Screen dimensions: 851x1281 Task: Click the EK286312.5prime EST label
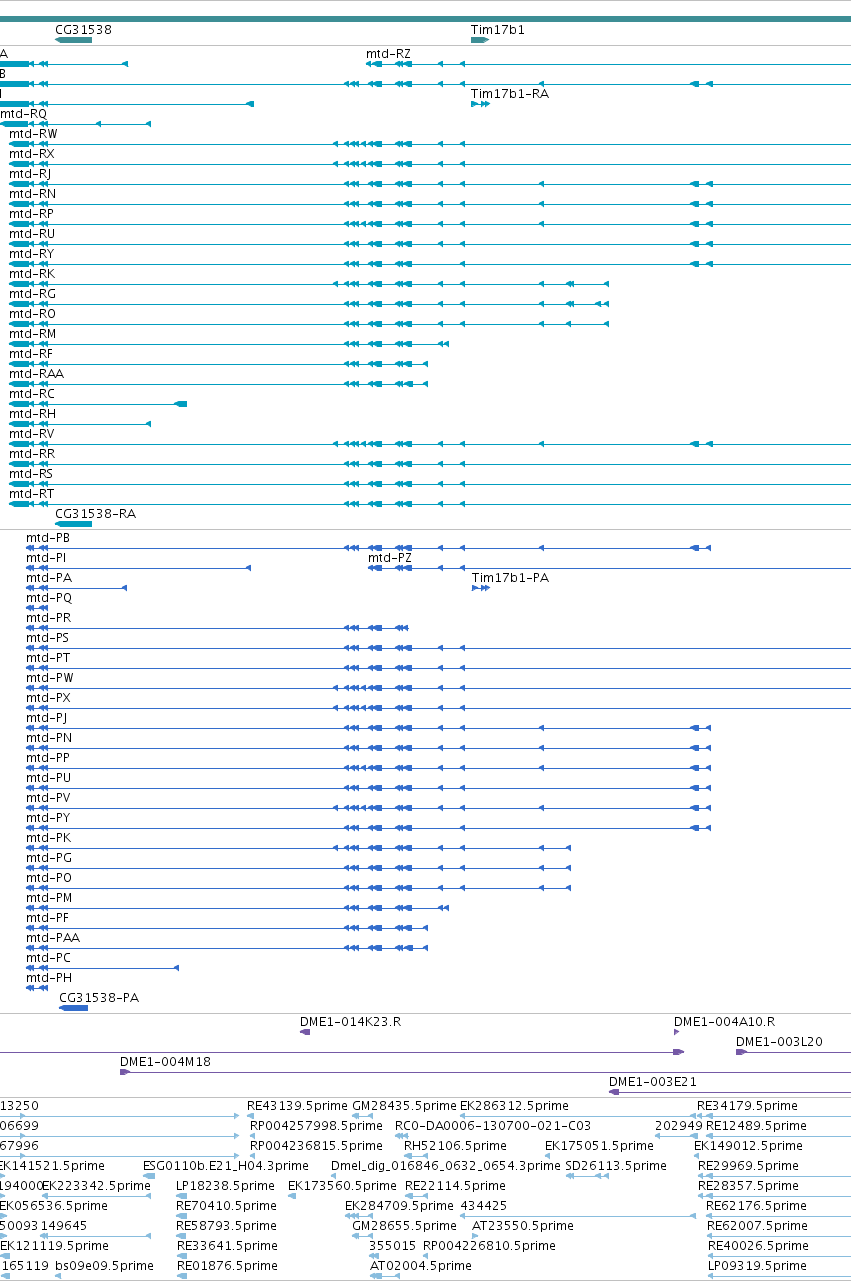[x=514, y=1106]
